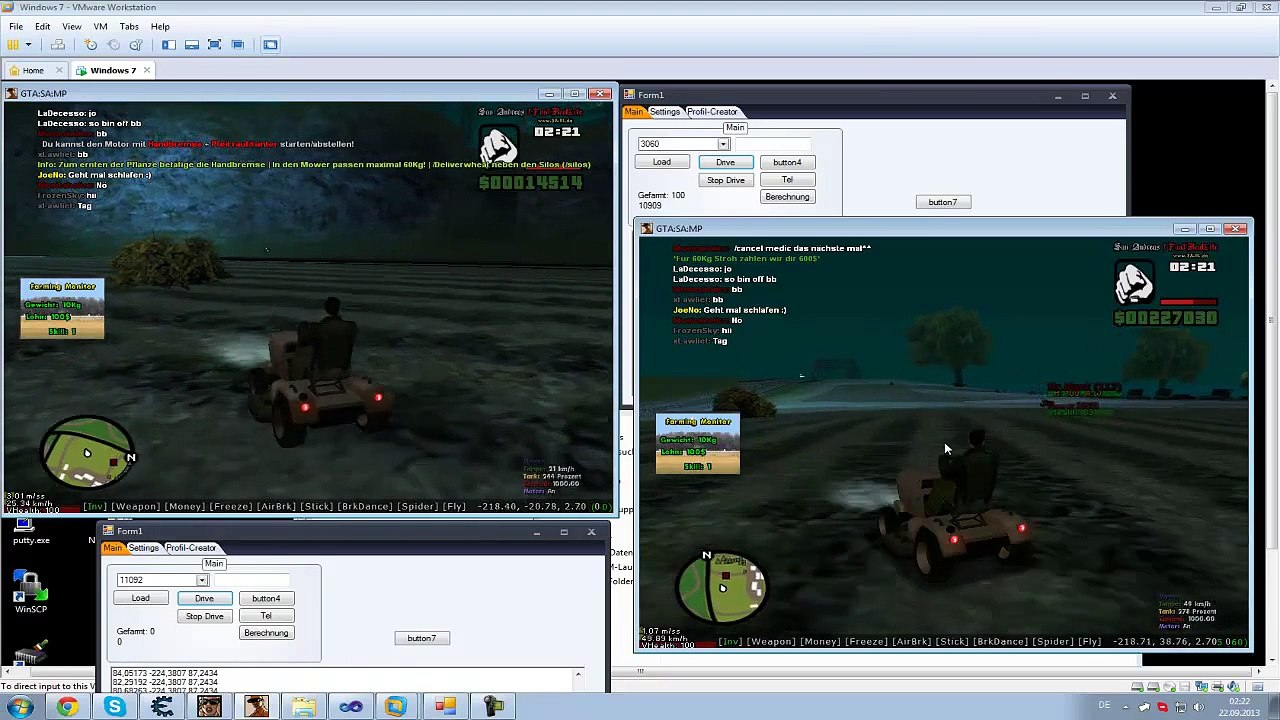Click button4 in upper Form1 window
Image resolution: width=1280 pixels, height=720 pixels.
(x=787, y=162)
